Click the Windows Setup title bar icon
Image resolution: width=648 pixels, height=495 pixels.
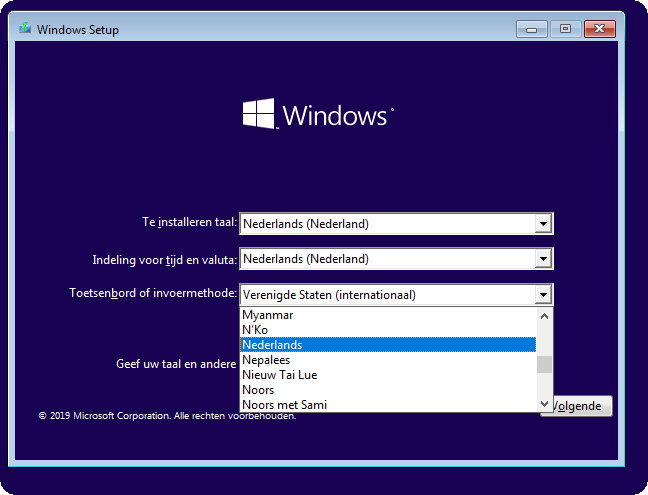coord(24,29)
